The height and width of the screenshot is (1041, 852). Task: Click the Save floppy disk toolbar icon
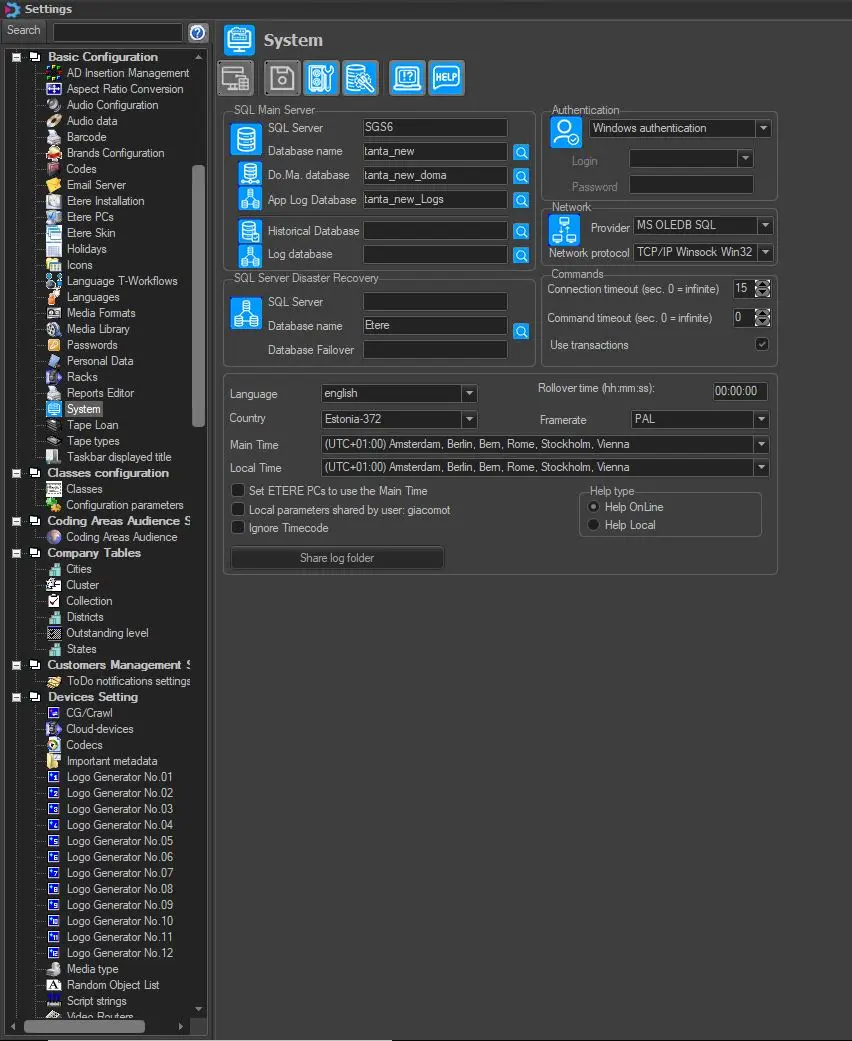pyautogui.click(x=282, y=77)
